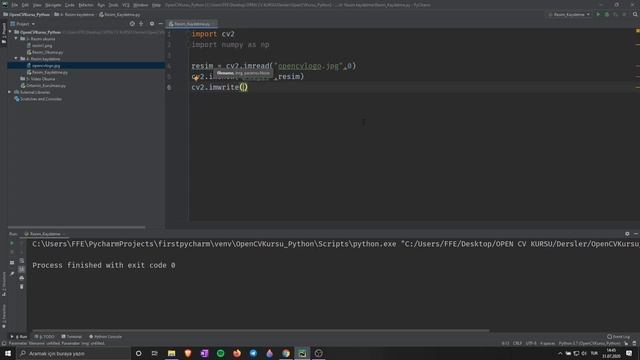Click the green Run button in toolbar

(598, 15)
